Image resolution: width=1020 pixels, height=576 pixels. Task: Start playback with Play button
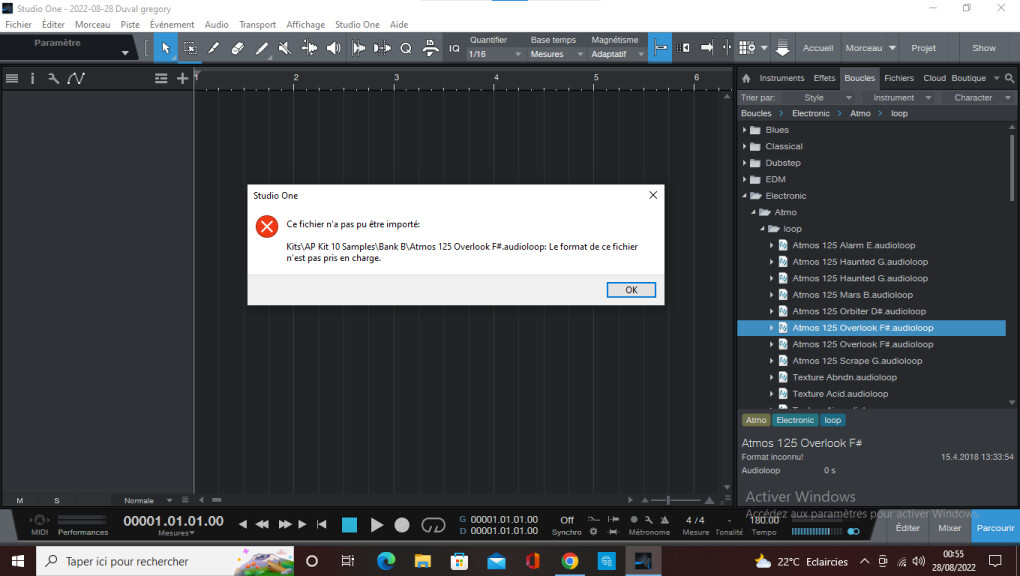[376, 525]
